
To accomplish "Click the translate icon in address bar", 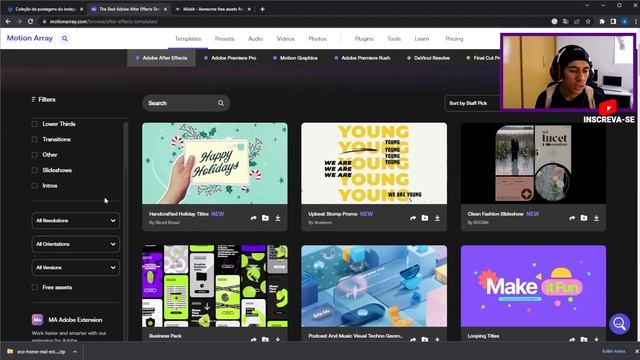I will pyautogui.click(x=565, y=21).
